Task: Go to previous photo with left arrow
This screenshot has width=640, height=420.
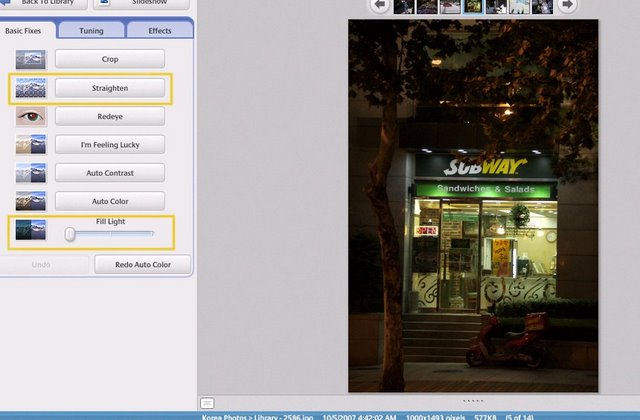Action: pos(380,5)
